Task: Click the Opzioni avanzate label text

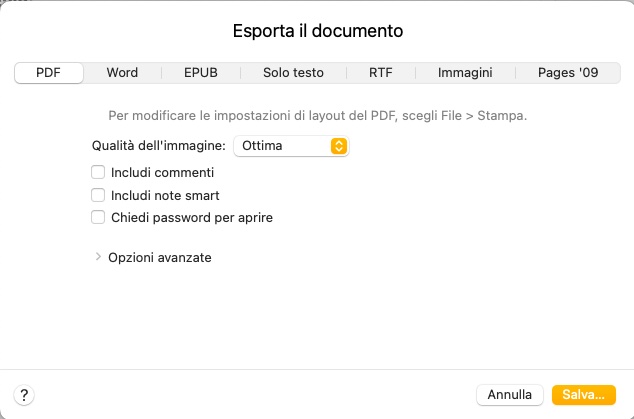Action: point(160,257)
